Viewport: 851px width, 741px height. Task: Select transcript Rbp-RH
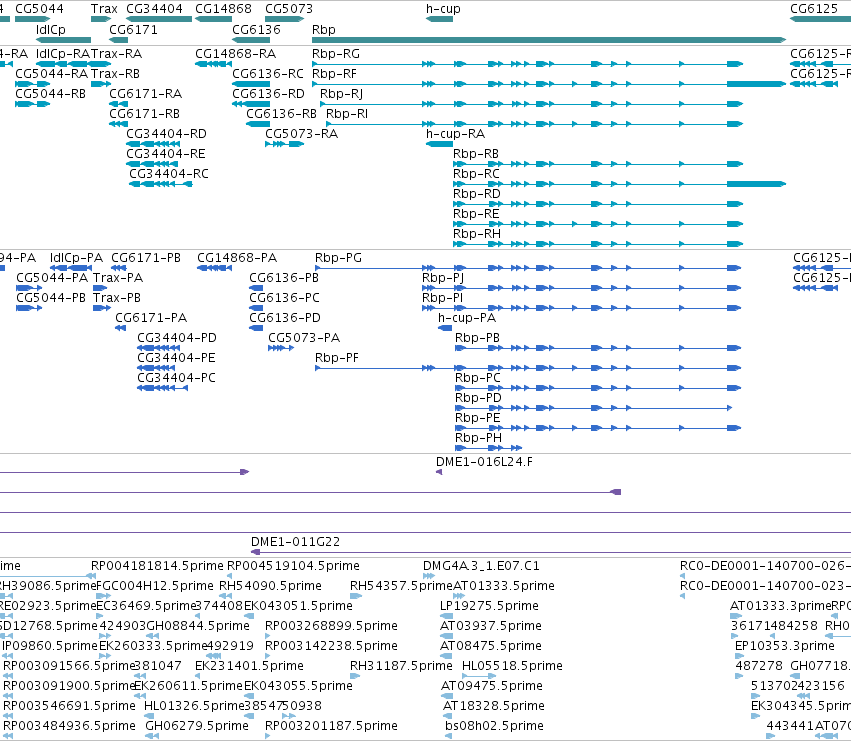[x=477, y=235]
